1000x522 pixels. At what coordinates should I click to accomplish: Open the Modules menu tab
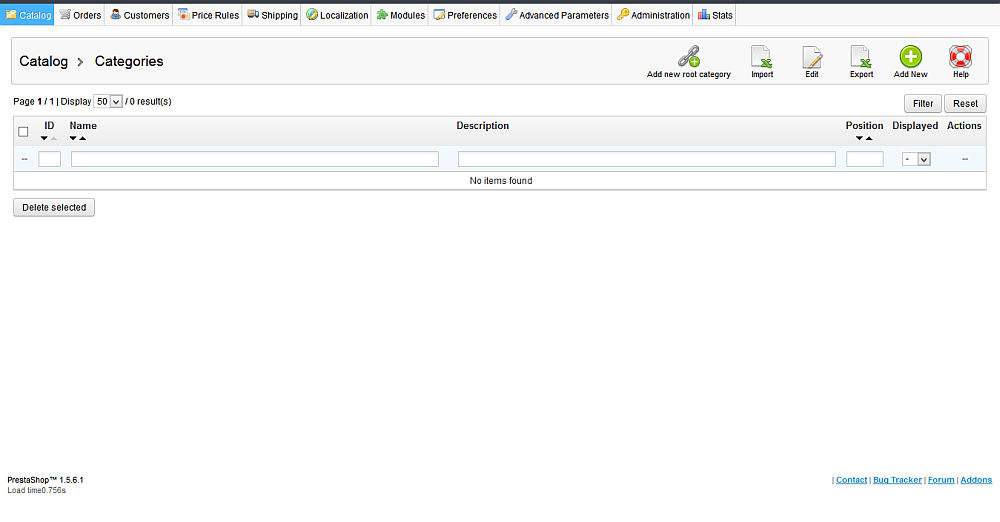(x=400, y=15)
